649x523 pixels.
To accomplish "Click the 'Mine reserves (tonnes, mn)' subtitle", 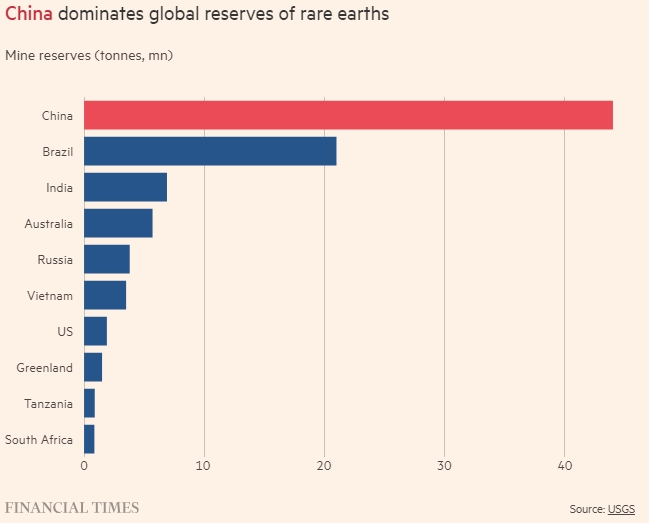I will coord(89,55).
